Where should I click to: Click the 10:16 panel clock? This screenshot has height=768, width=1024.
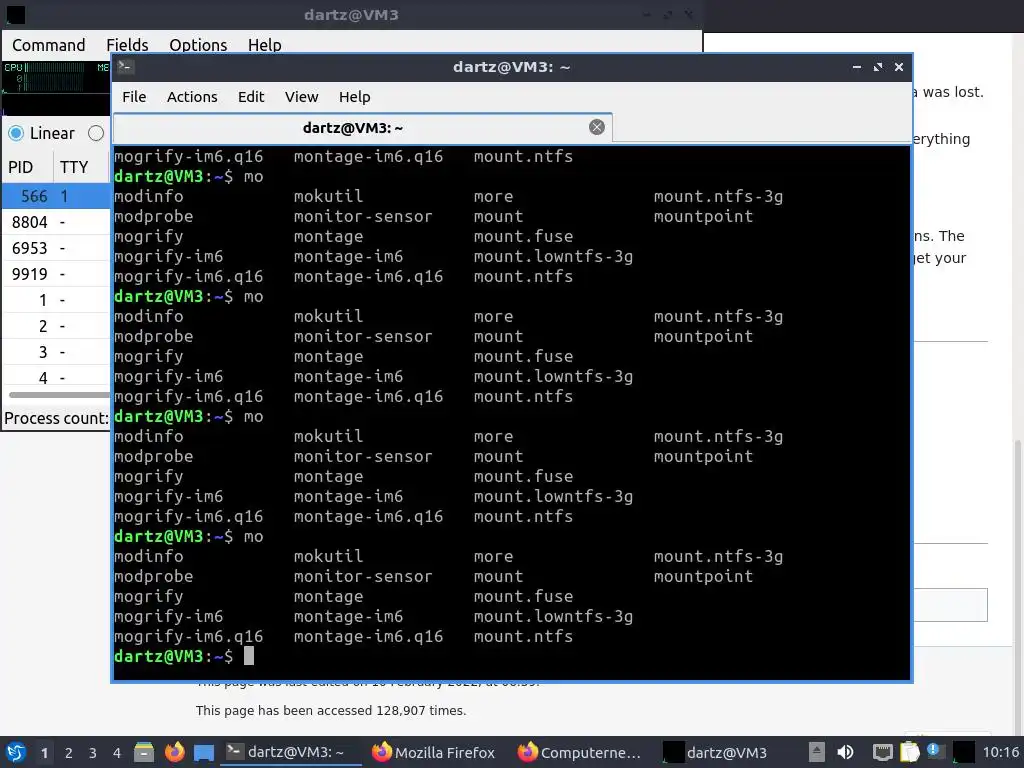coord(1000,752)
